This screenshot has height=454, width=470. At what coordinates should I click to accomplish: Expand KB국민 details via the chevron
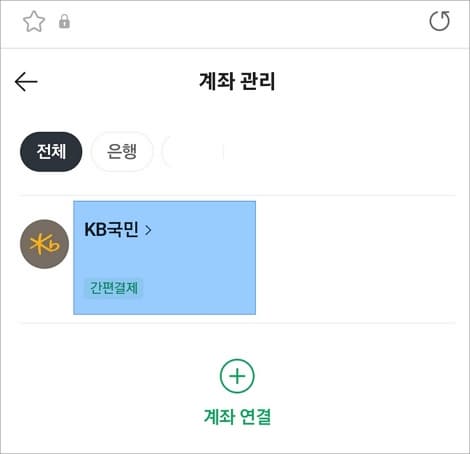pos(148,230)
